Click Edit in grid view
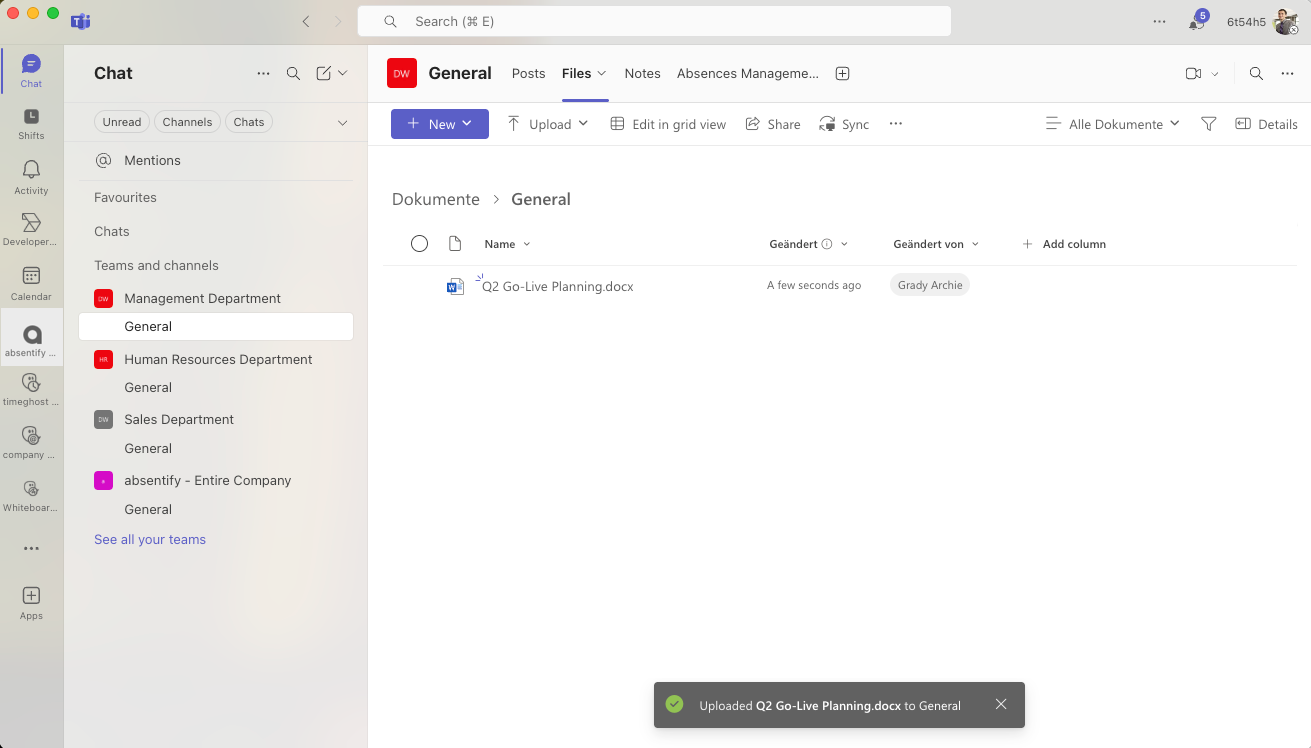The width and height of the screenshot is (1311, 748). click(x=668, y=124)
